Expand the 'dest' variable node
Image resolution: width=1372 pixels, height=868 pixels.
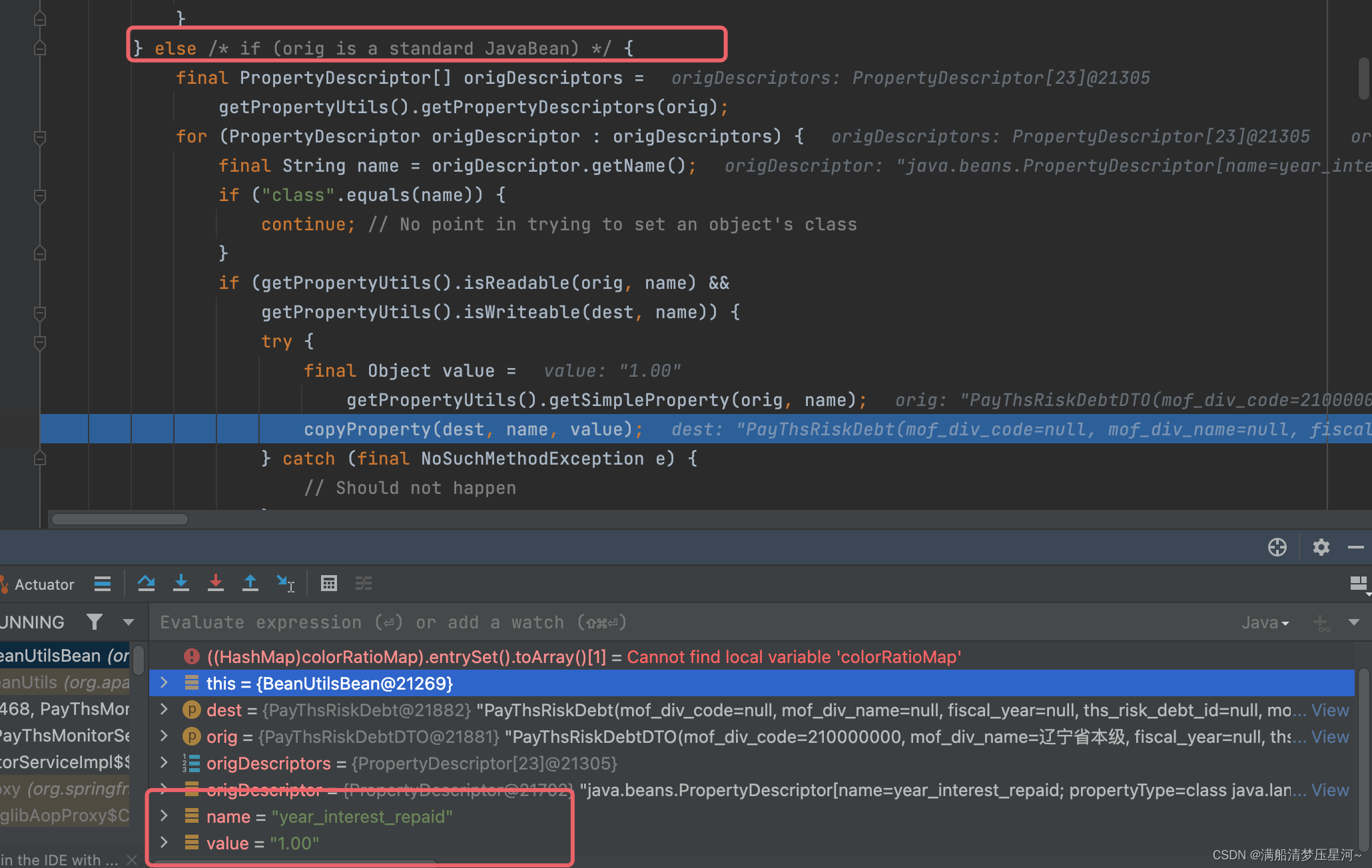click(x=164, y=710)
